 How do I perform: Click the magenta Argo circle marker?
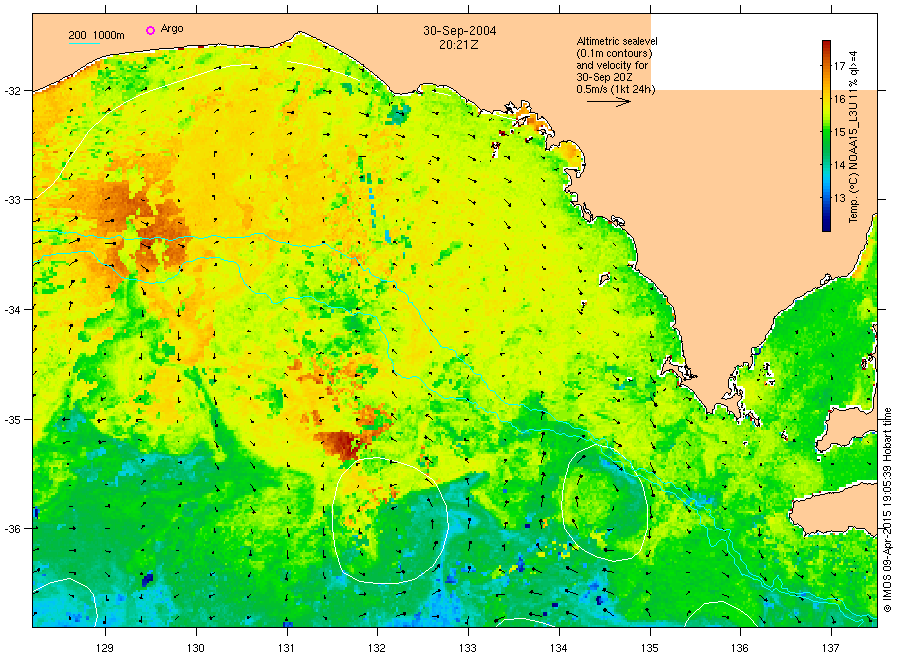150,30
